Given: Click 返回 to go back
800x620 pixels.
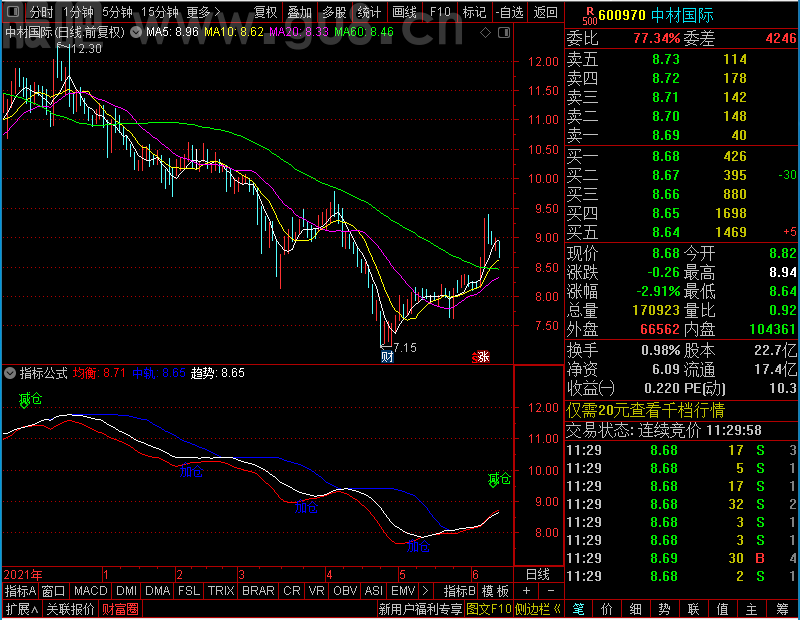Looking at the screenshot, I should [545, 12].
